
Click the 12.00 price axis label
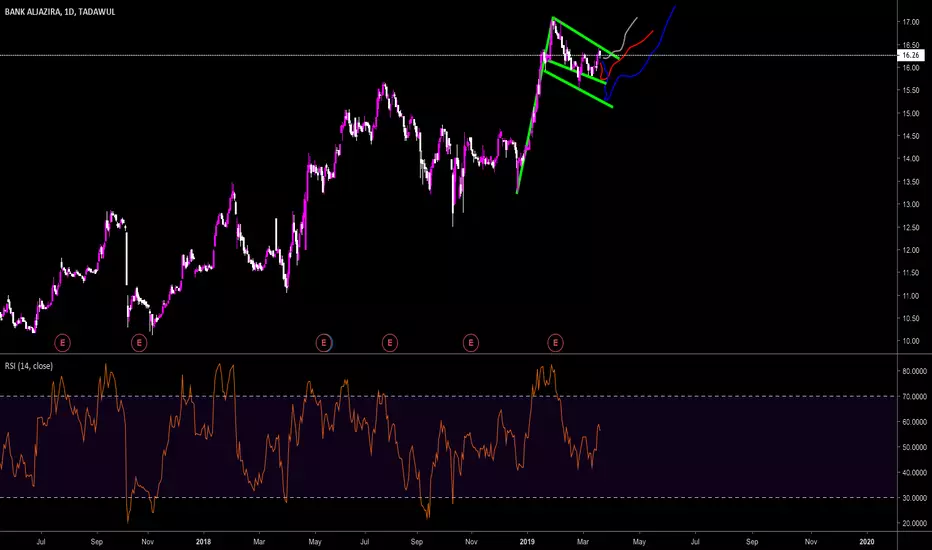911,250
